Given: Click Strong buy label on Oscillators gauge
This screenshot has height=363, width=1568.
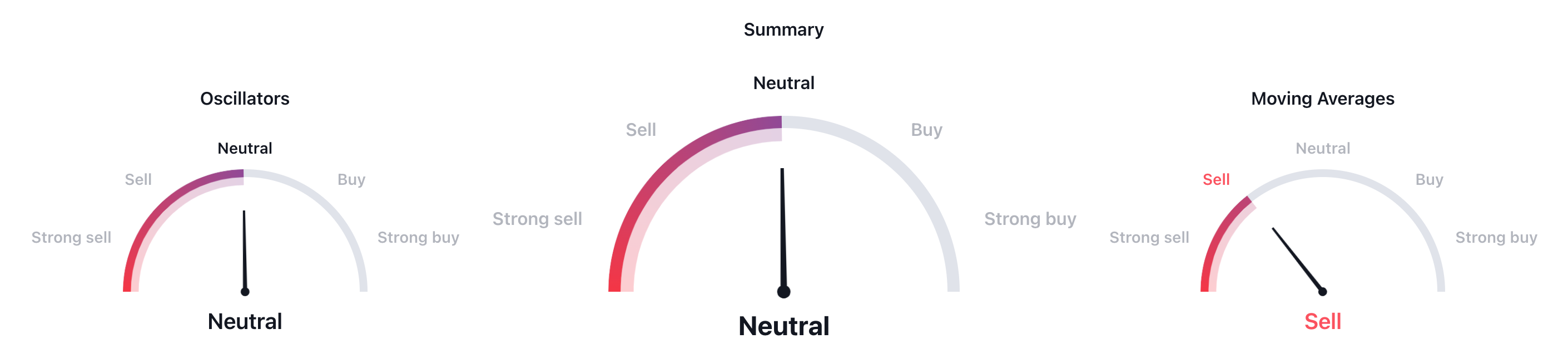Looking at the screenshot, I should coord(418,238).
